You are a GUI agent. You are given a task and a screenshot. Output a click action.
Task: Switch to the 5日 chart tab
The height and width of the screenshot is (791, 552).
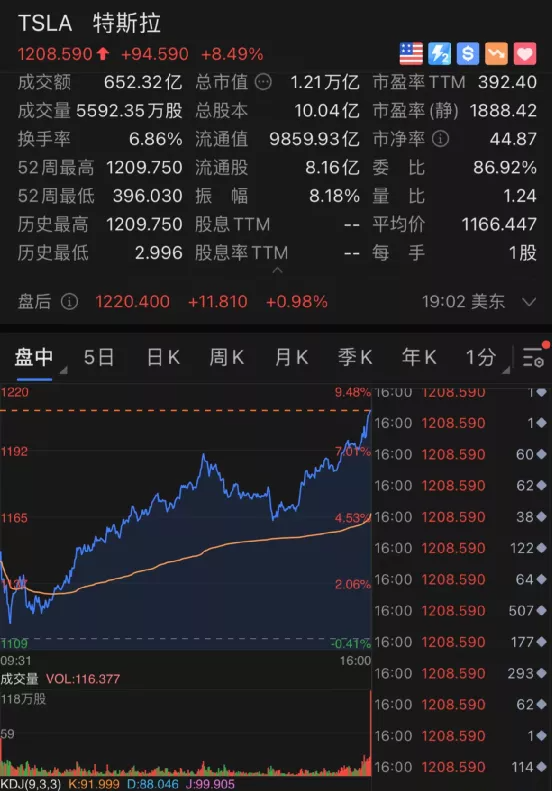tap(99, 358)
